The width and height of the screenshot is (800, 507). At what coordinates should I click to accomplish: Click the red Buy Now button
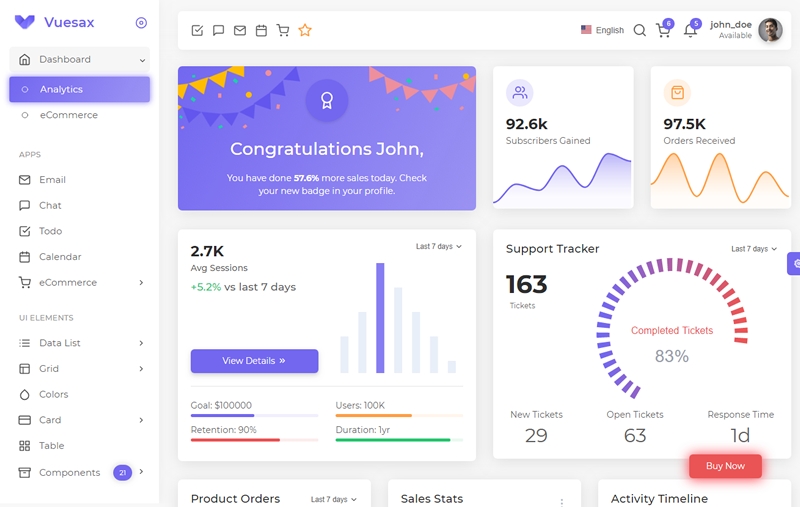tap(725, 466)
